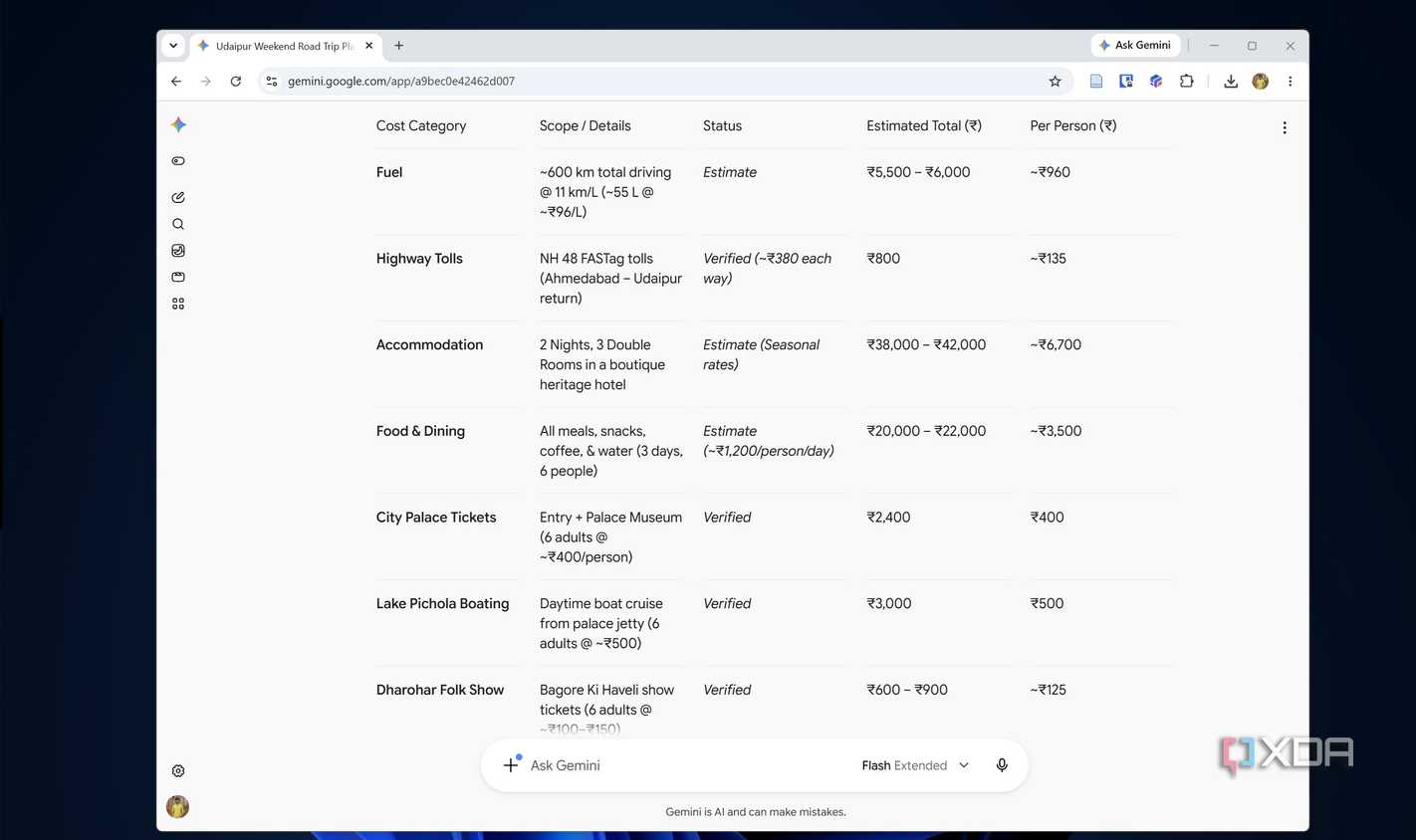Click the Gemini is AI disclaimer text

pos(756,812)
